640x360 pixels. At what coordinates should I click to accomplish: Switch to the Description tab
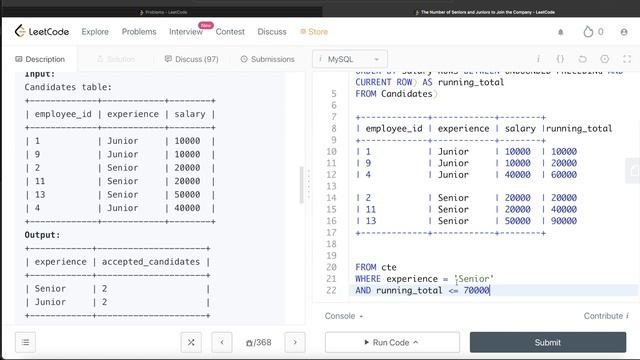40,59
